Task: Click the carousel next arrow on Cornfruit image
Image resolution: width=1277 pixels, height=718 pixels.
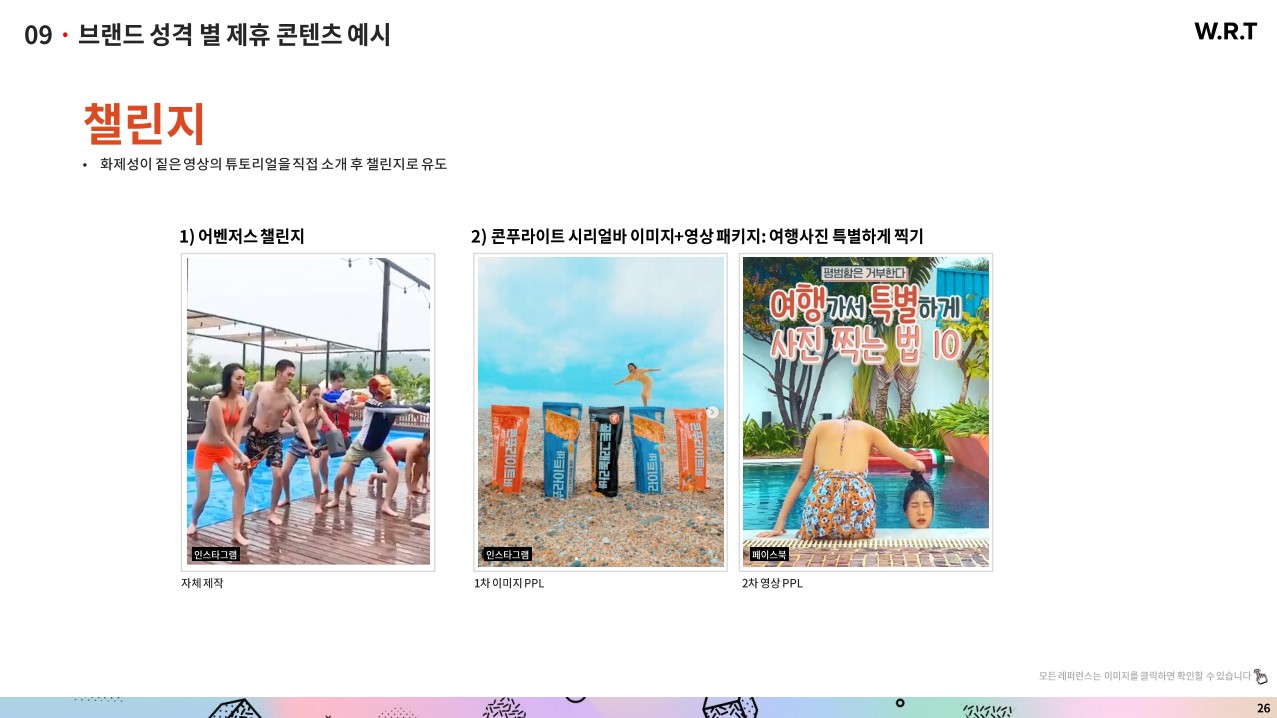Action: coord(712,412)
